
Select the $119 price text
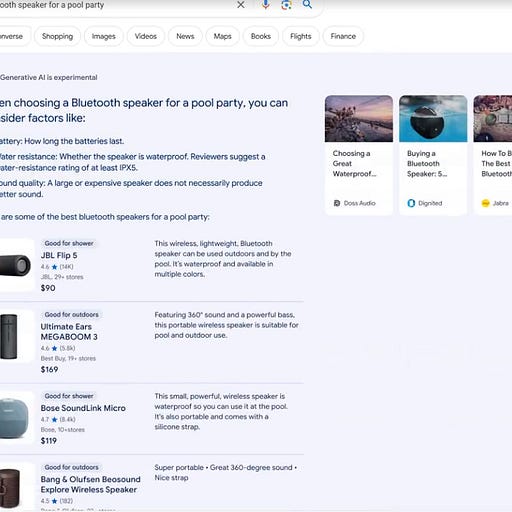coord(49,441)
